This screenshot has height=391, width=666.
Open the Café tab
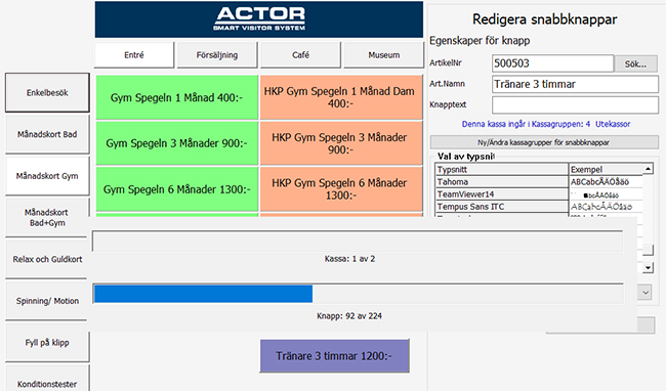click(x=300, y=55)
